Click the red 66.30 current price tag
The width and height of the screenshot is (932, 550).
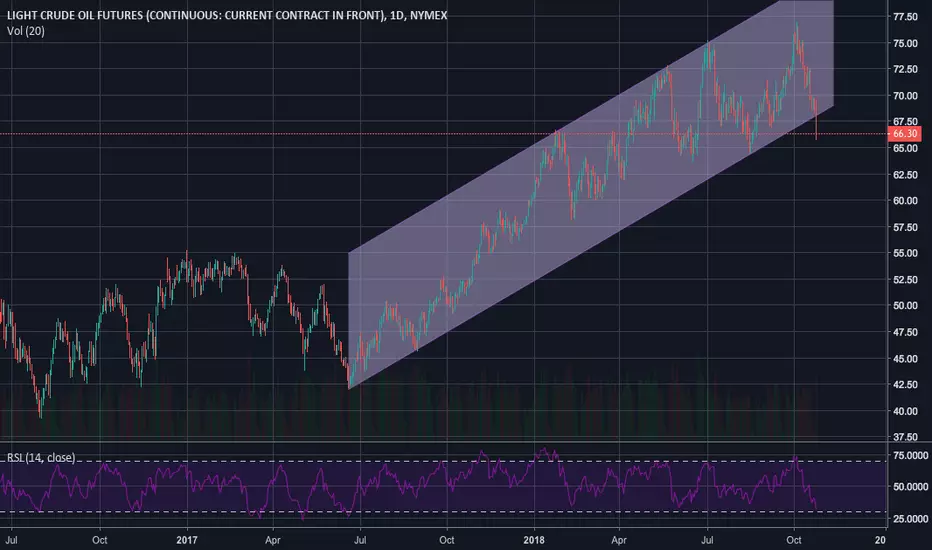click(x=905, y=134)
